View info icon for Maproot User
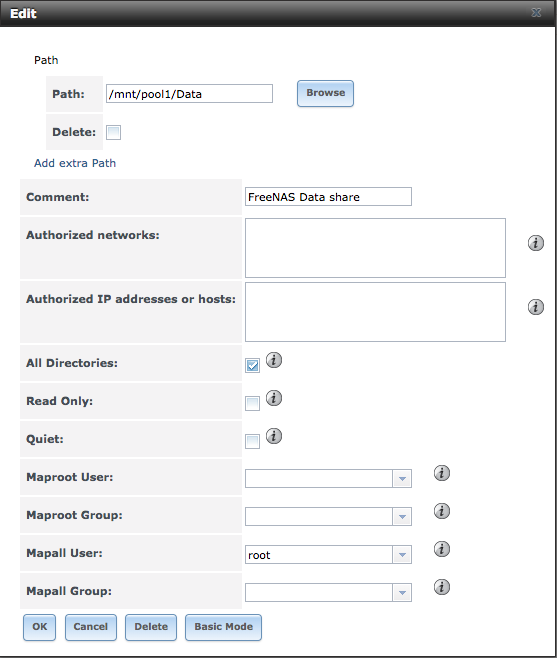 [x=442, y=473]
